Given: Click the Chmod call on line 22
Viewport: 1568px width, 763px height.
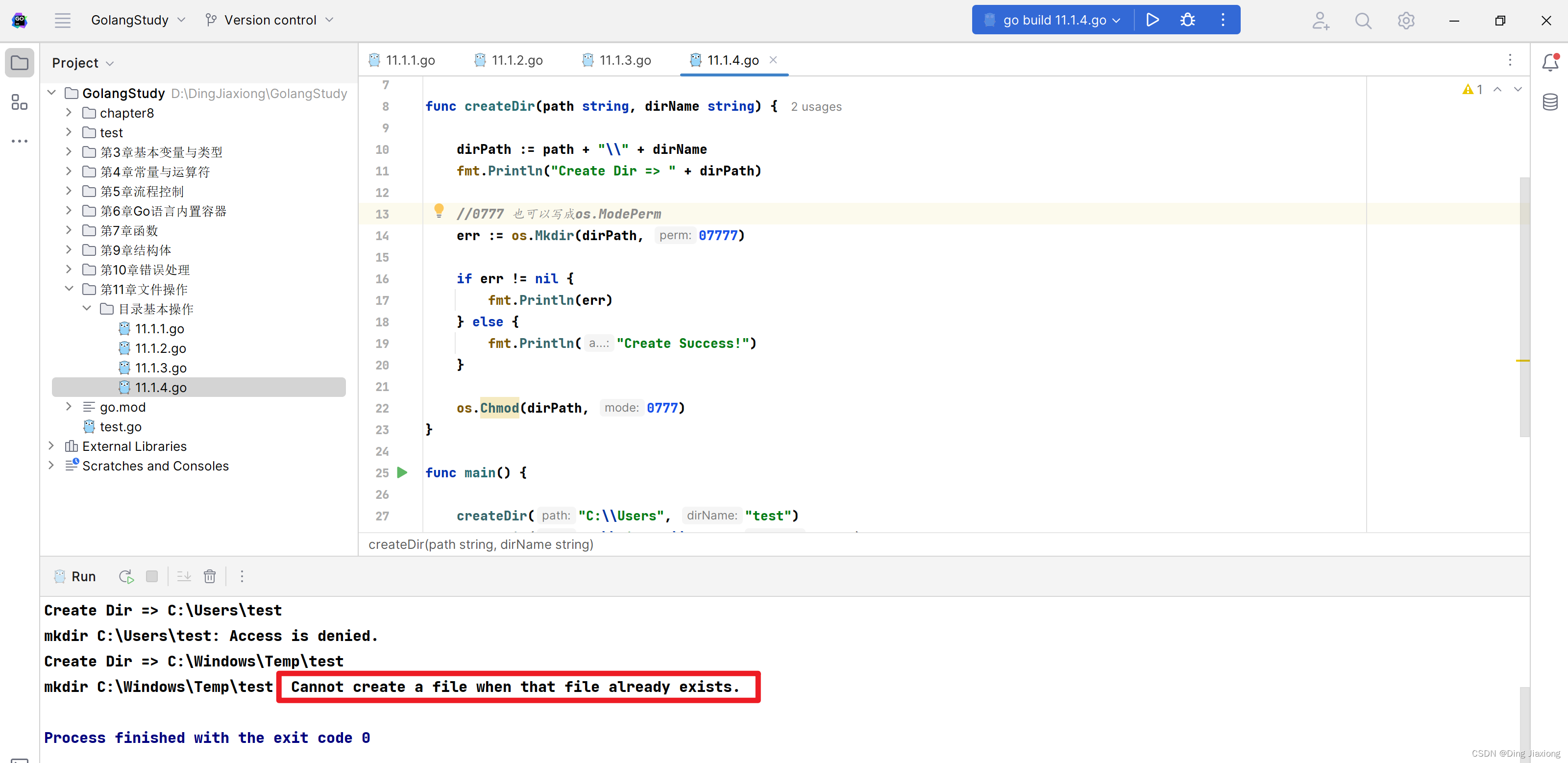Looking at the screenshot, I should pos(499,408).
